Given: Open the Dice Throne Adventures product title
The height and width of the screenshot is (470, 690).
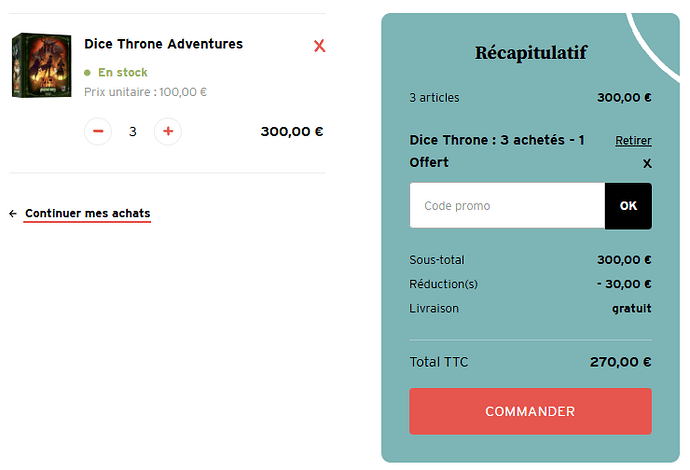Looking at the screenshot, I should click(x=163, y=44).
